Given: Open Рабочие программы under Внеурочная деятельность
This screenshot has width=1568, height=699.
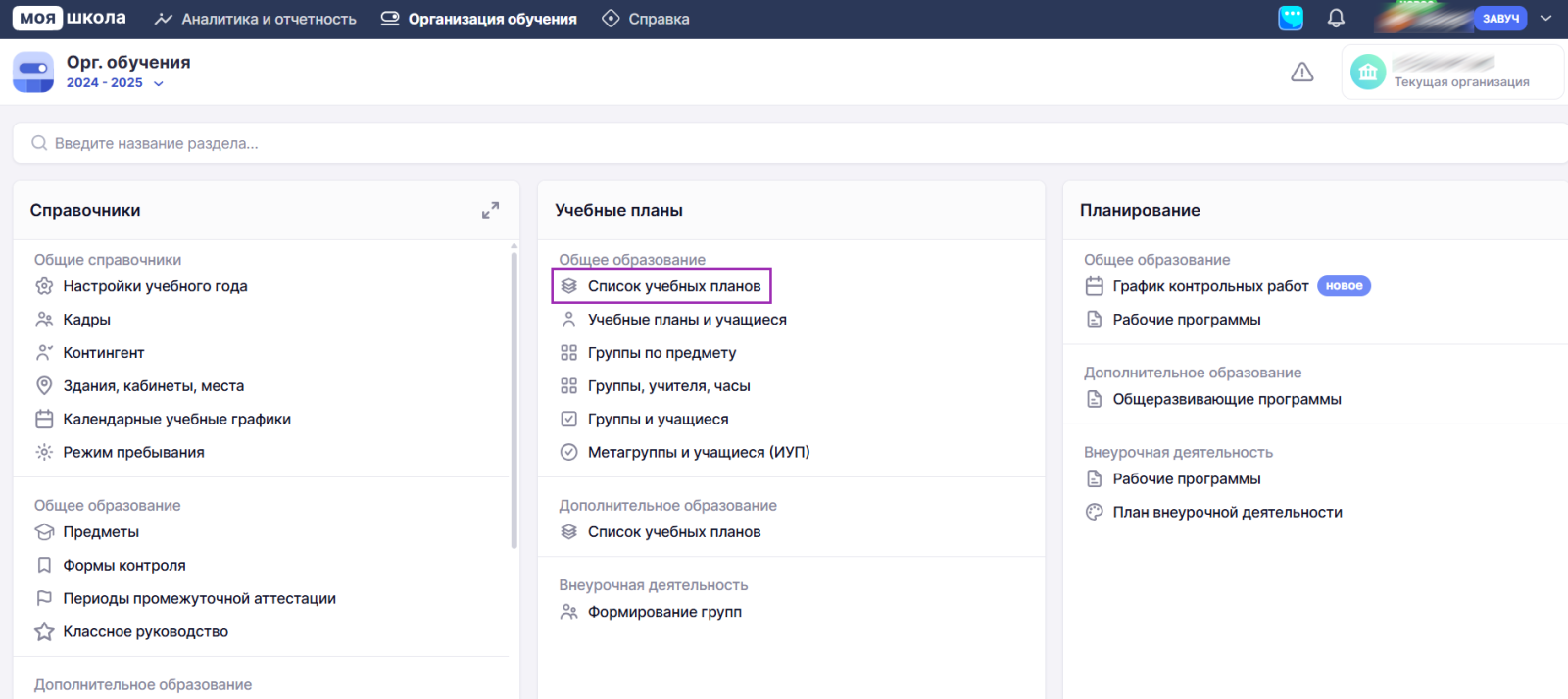Looking at the screenshot, I should click(x=1187, y=479).
